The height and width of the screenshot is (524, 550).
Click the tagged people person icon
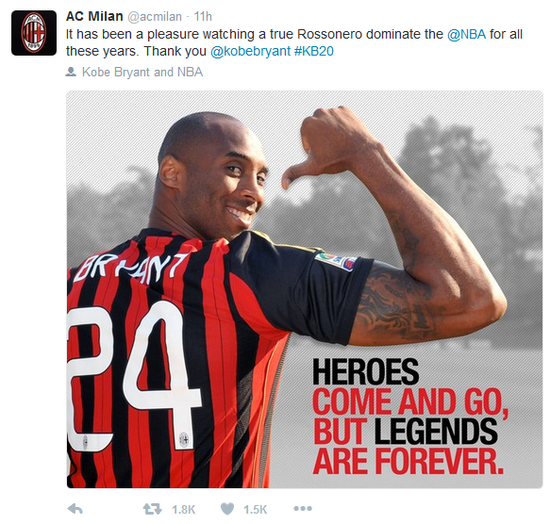[x=71, y=72]
